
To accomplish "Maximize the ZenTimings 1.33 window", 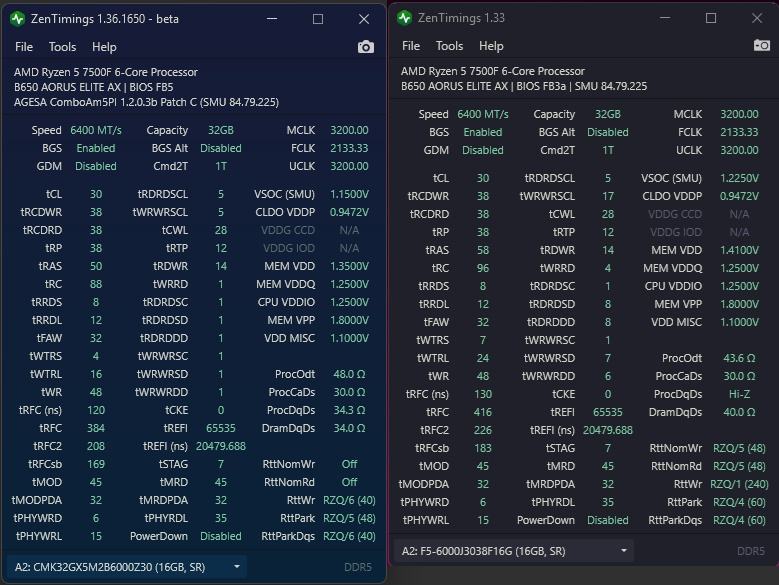I will pyautogui.click(x=711, y=18).
